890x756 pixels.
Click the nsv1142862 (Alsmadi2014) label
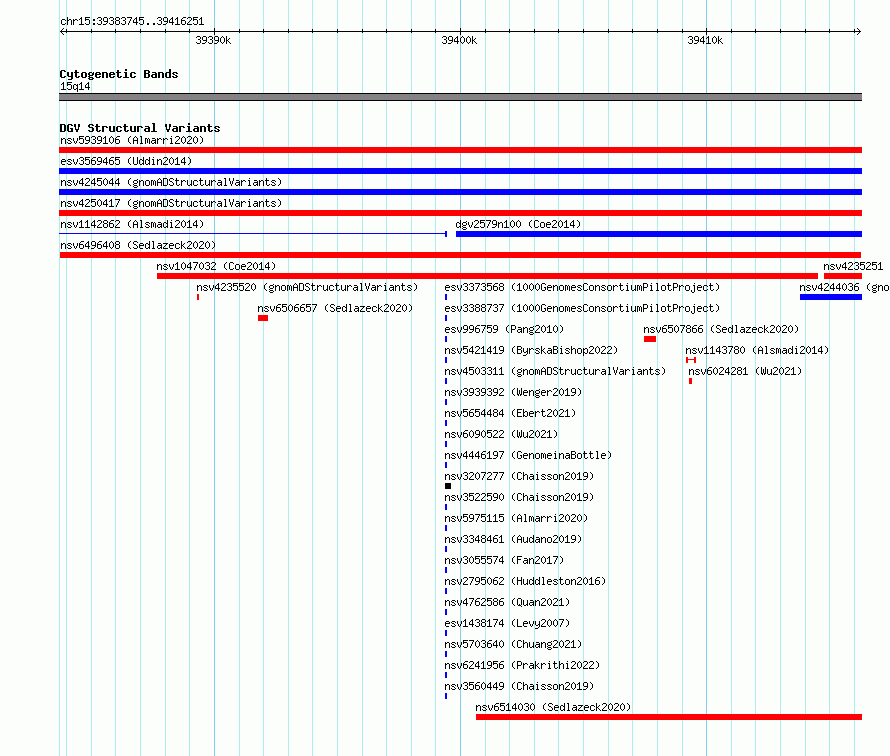(132, 224)
